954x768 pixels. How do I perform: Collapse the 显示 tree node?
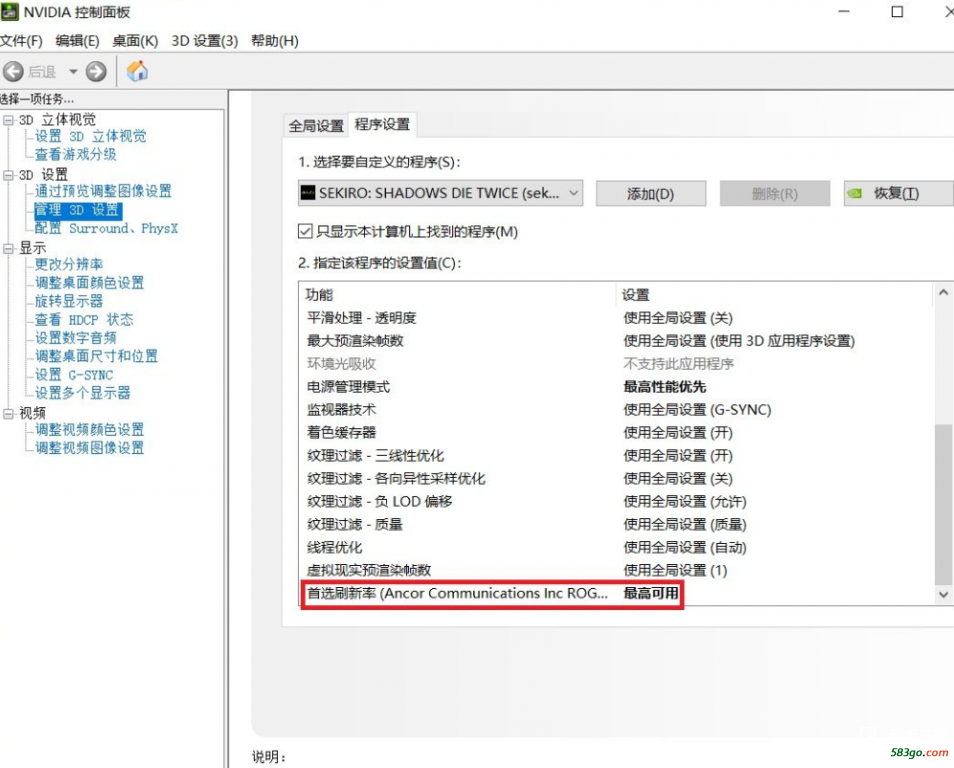9,248
